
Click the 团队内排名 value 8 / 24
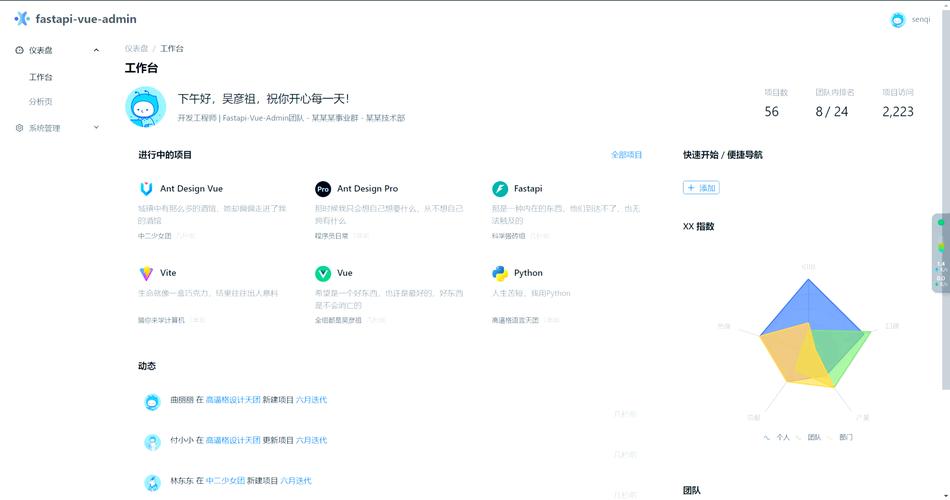[x=832, y=112]
